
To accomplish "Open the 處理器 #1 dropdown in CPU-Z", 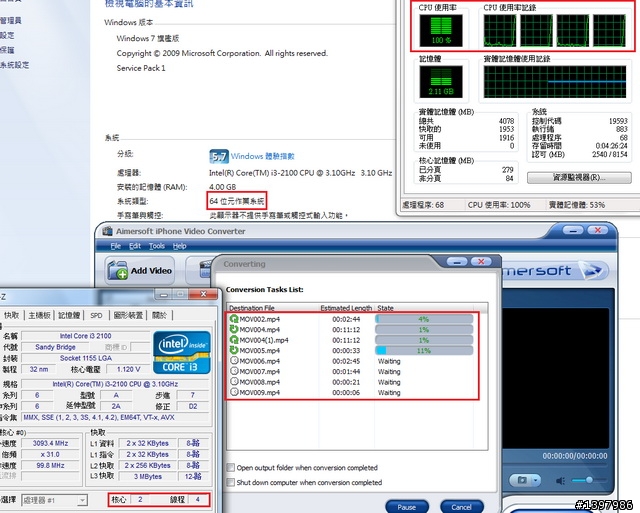I will point(54,500).
